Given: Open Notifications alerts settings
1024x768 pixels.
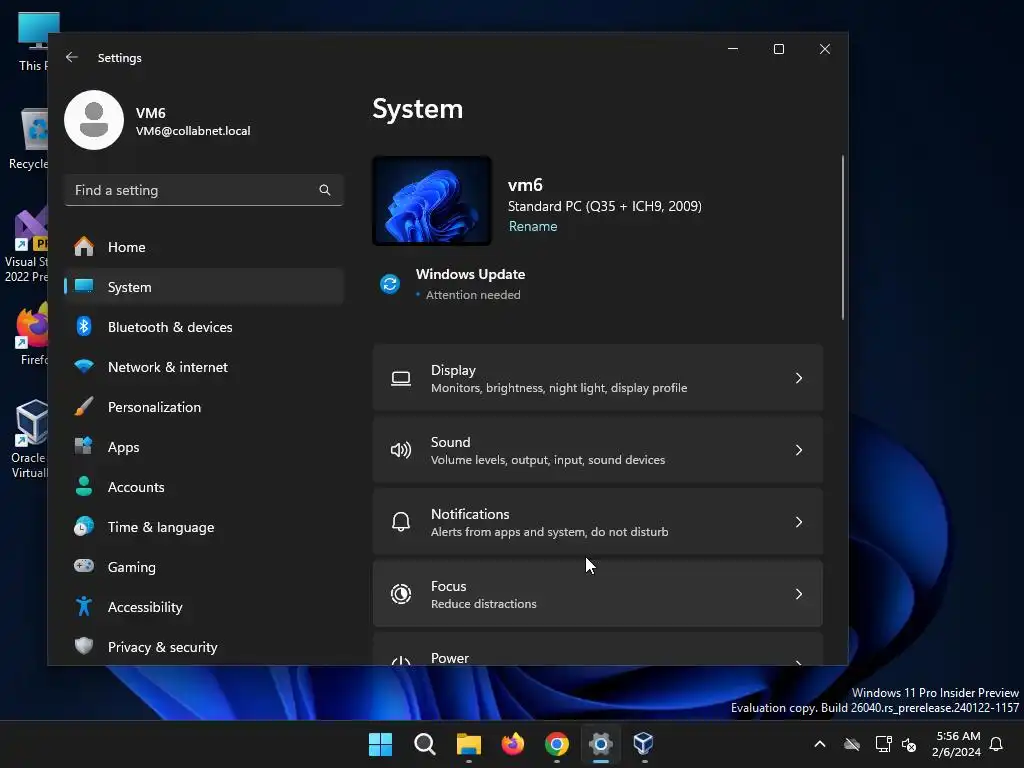Looking at the screenshot, I should (x=598, y=522).
